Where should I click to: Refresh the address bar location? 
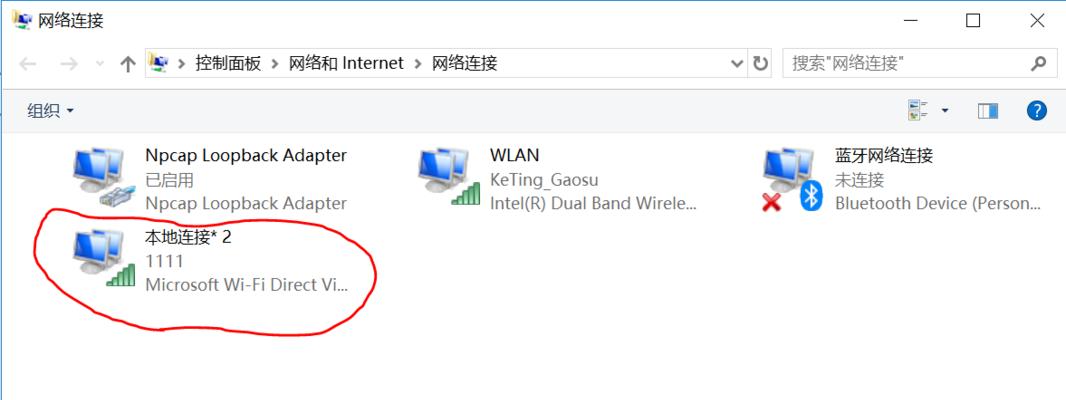[760, 64]
